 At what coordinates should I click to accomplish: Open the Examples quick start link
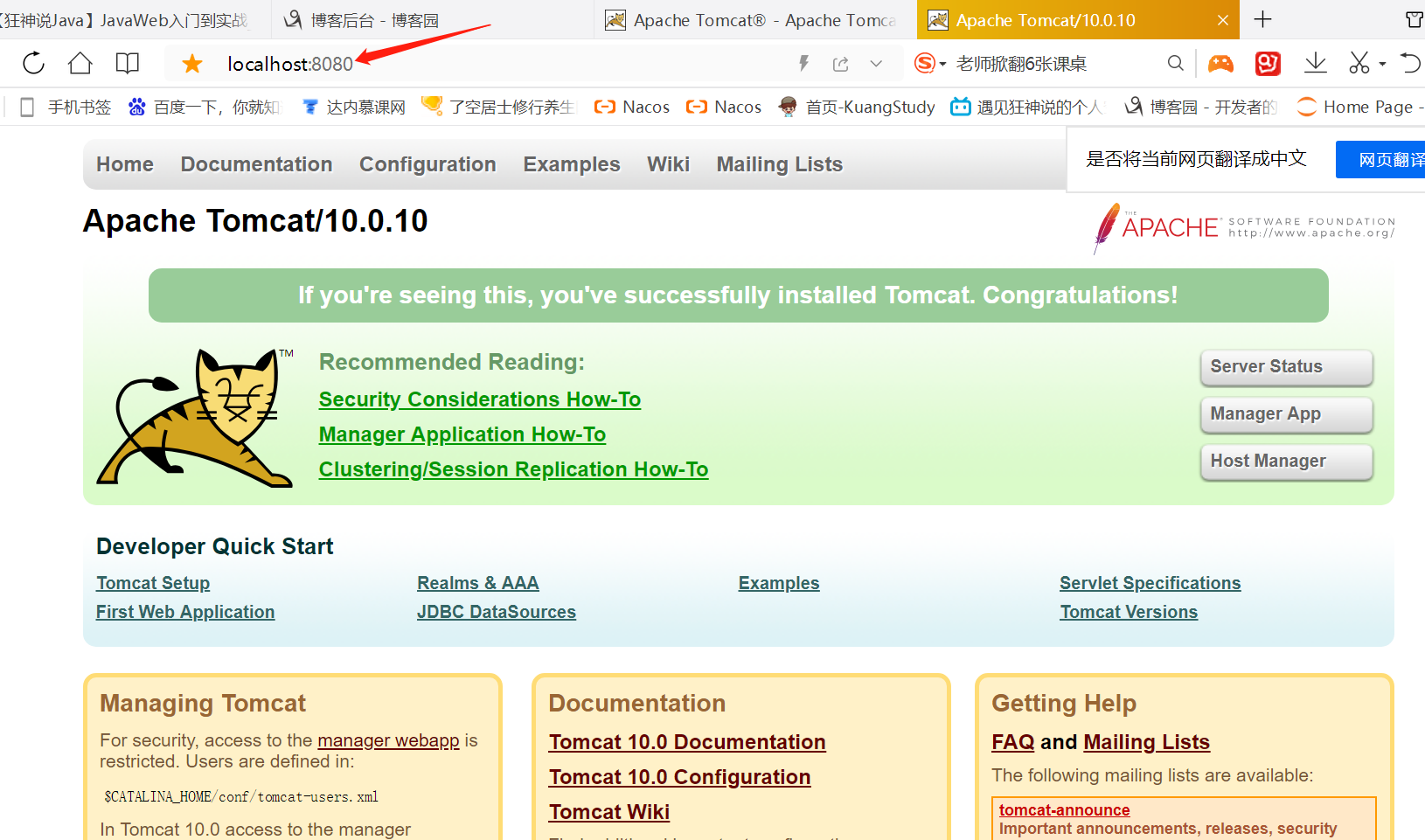pos(779,583)
